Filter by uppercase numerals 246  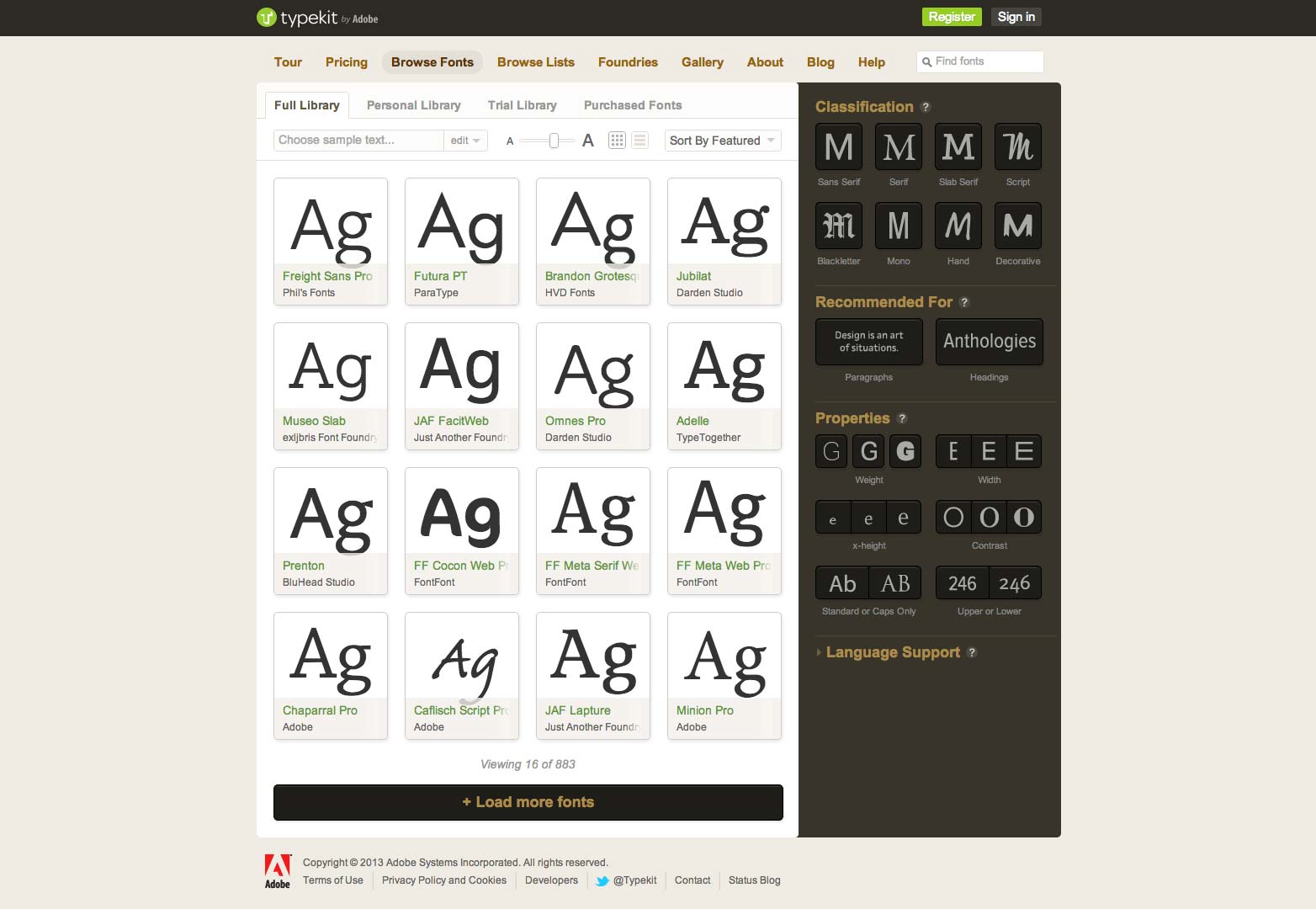(962, 582)
